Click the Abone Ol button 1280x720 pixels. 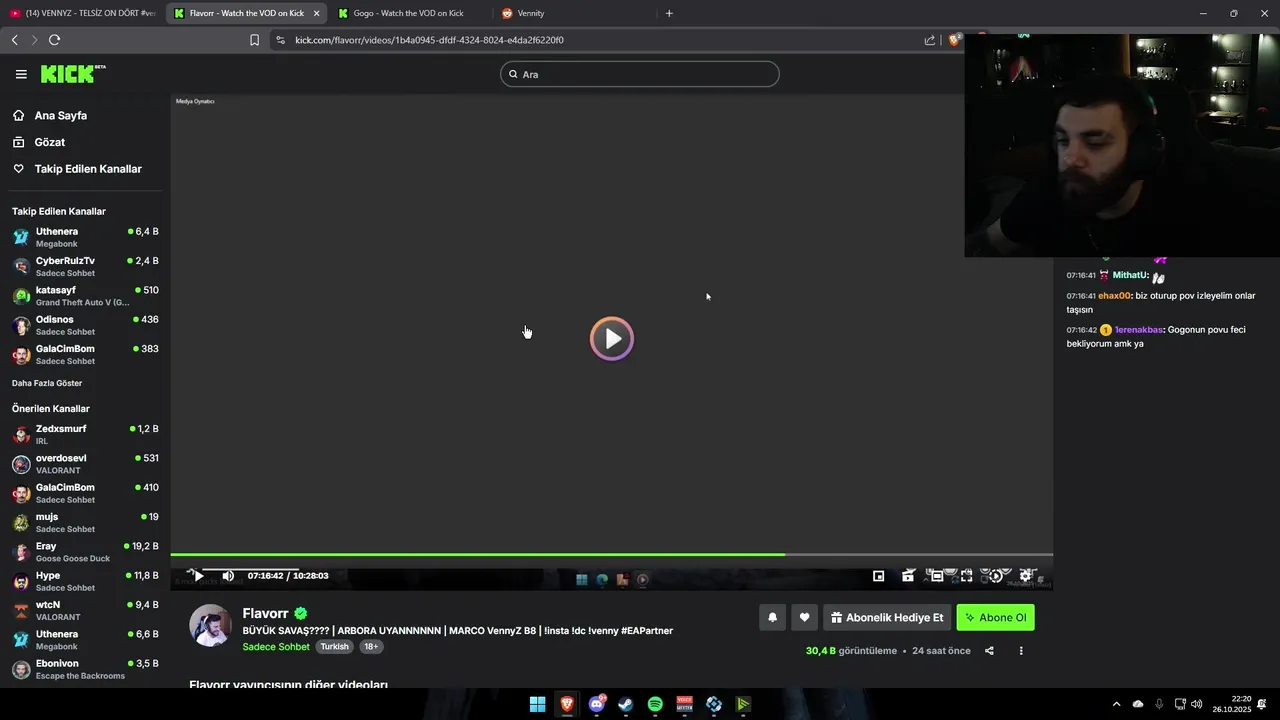tap(995, 618)
